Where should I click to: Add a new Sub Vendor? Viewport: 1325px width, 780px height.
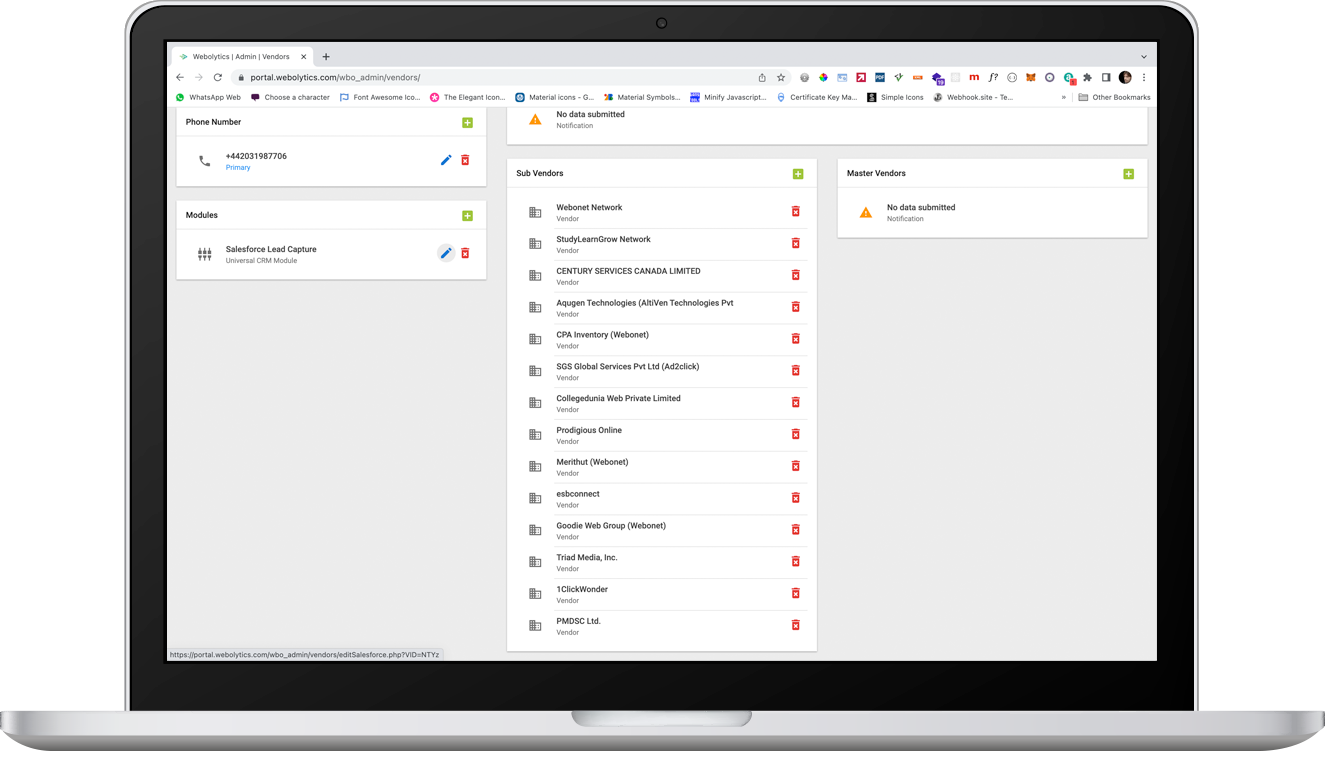click(798, 173)
